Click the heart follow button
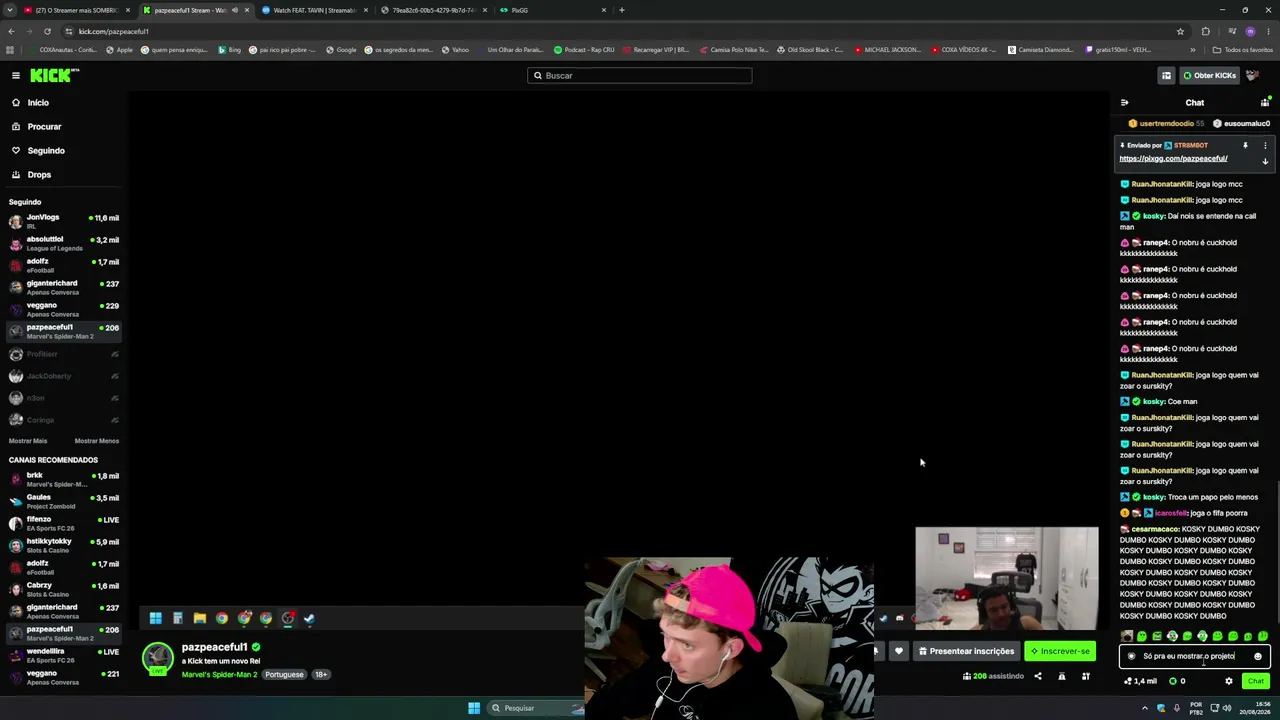The height and width of the screenshot is (720, 1280). point(899,651)
